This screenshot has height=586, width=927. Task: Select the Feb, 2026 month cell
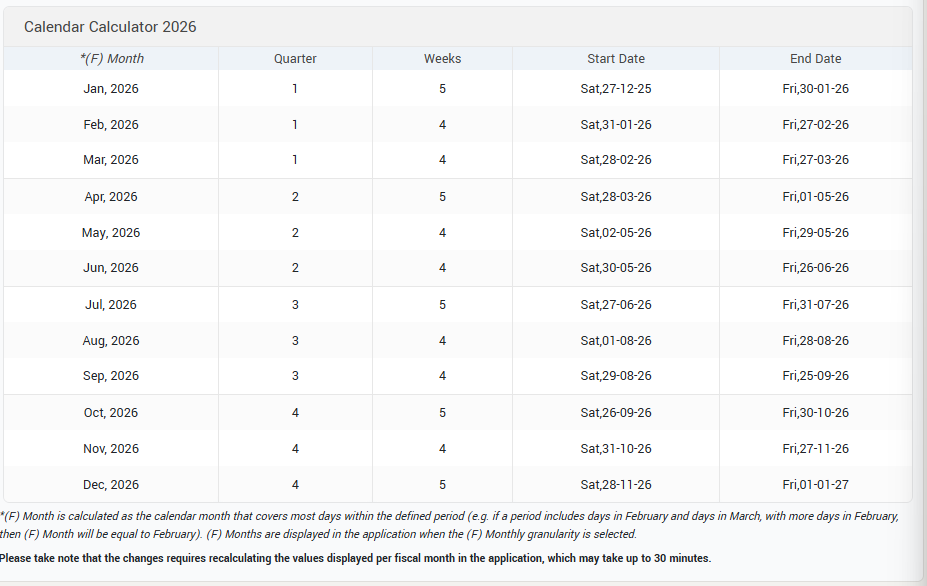[x=111, y=125]
